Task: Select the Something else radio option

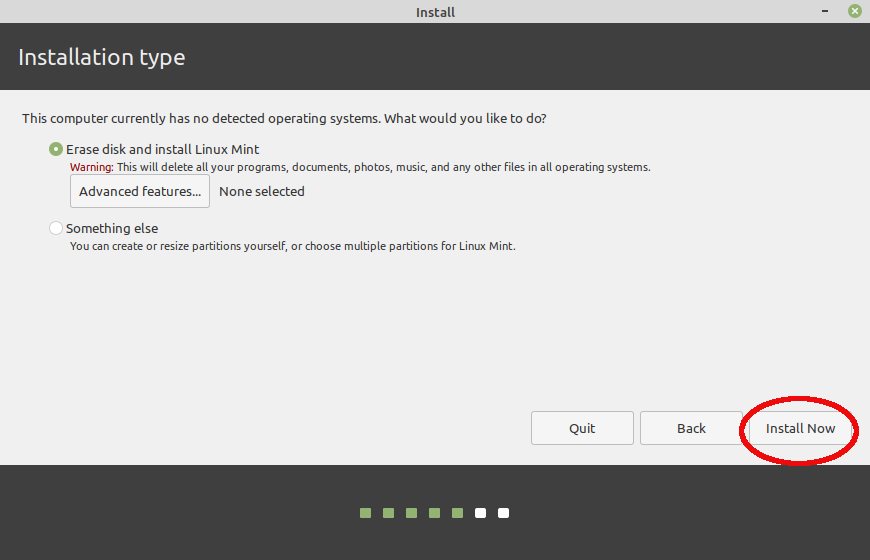Action: point(56,228)
